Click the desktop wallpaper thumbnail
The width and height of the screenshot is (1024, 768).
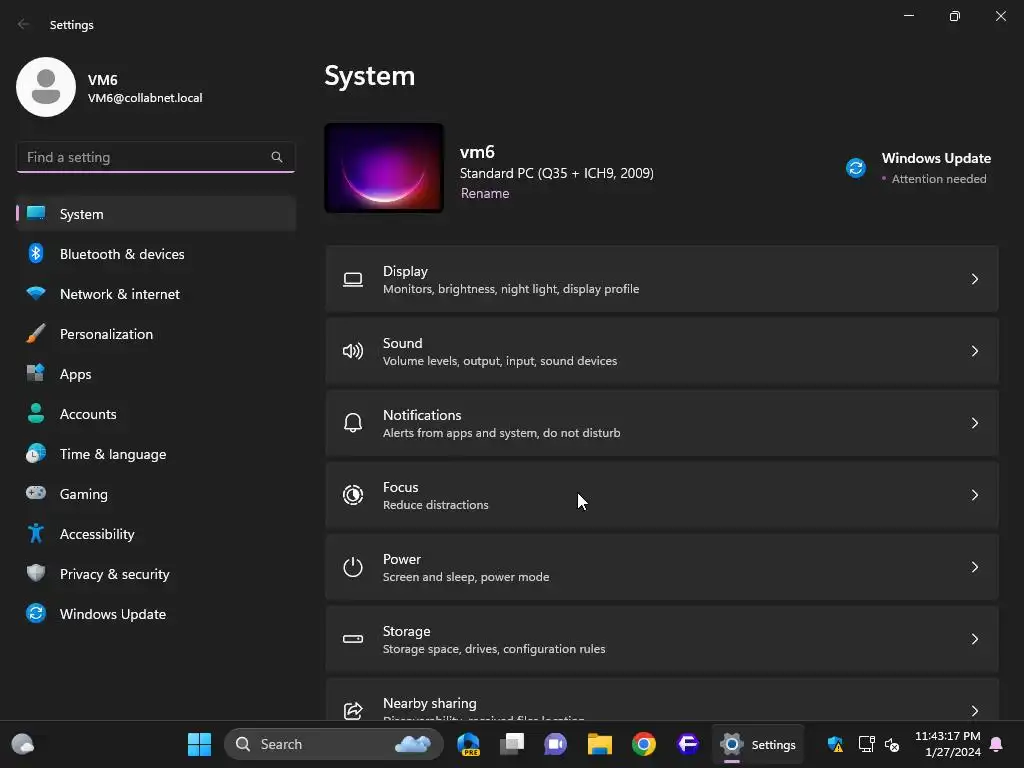click(x=384, y=168)
